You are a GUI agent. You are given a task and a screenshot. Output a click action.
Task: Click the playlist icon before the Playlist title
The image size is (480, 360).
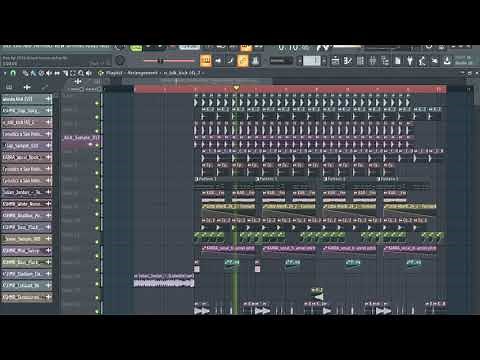pyautogui.click(x=100, y=73)
